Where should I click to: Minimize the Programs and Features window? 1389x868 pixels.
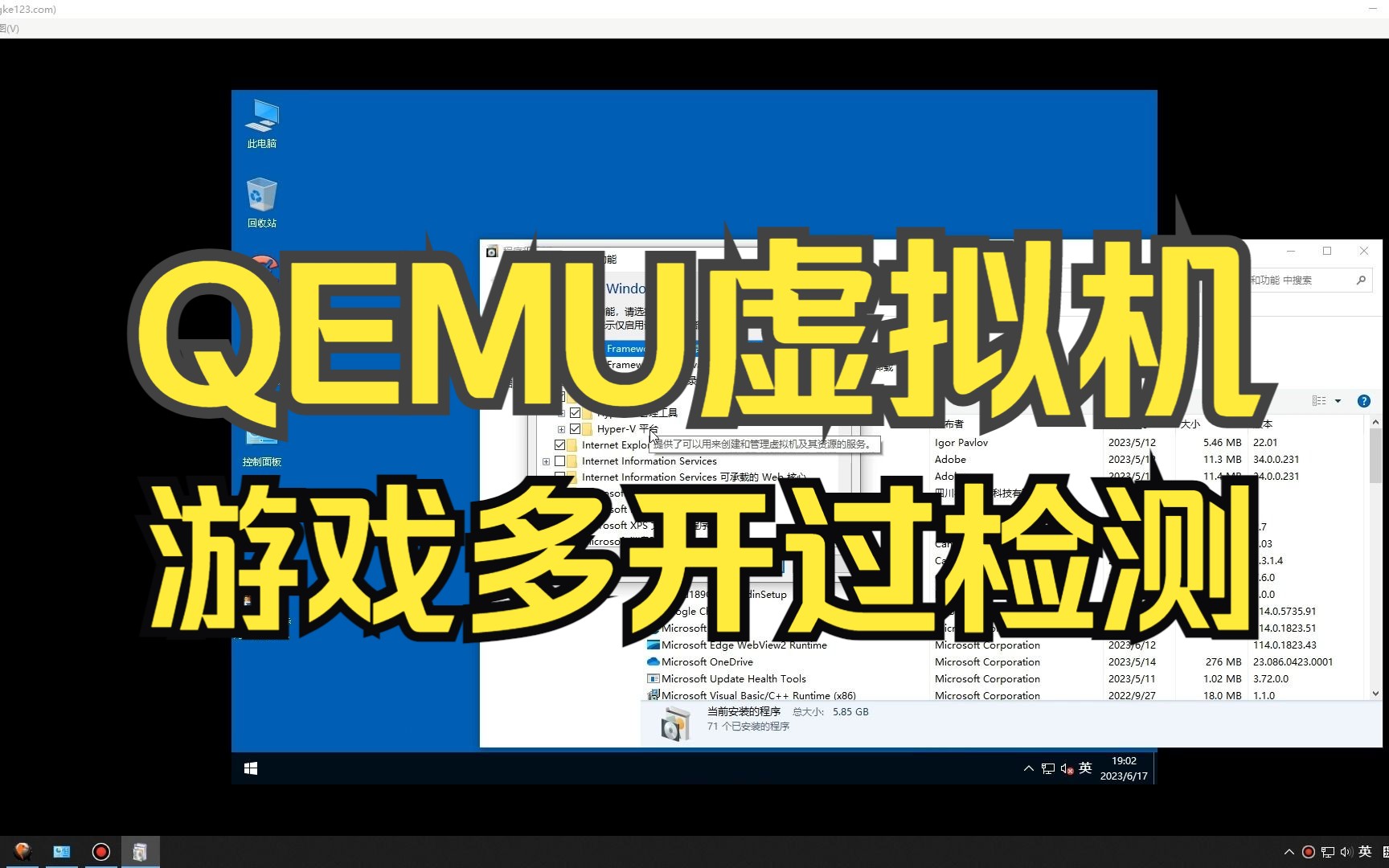(x=1291, y=252)
